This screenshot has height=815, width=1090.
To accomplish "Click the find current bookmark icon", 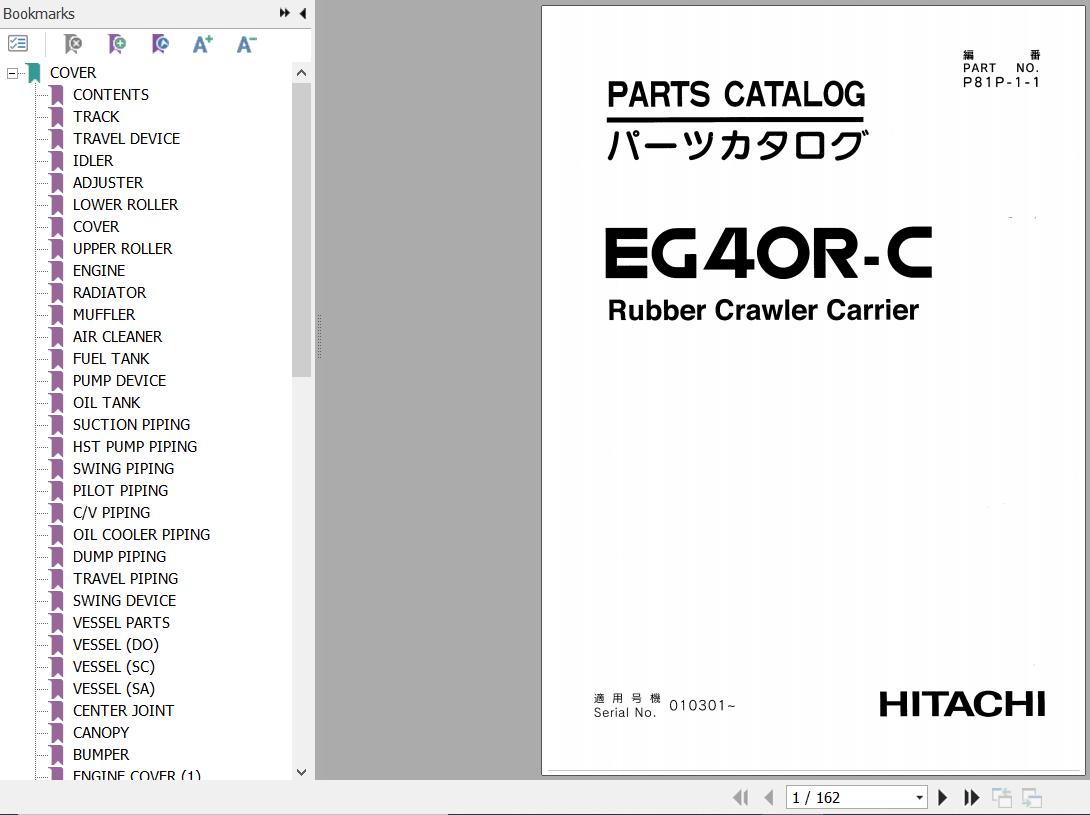I will (160, 44).
